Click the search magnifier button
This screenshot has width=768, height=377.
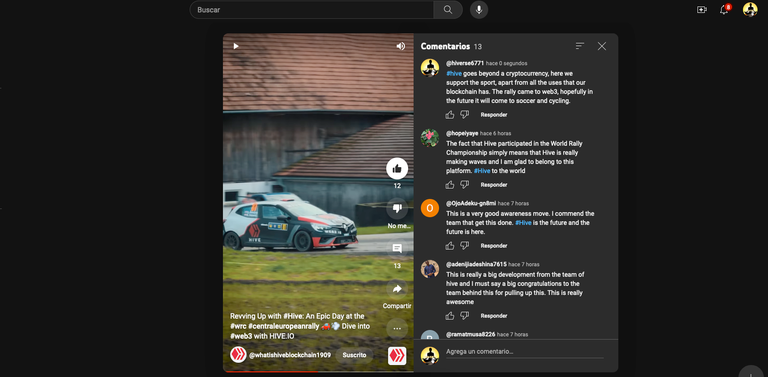[448, 10]
